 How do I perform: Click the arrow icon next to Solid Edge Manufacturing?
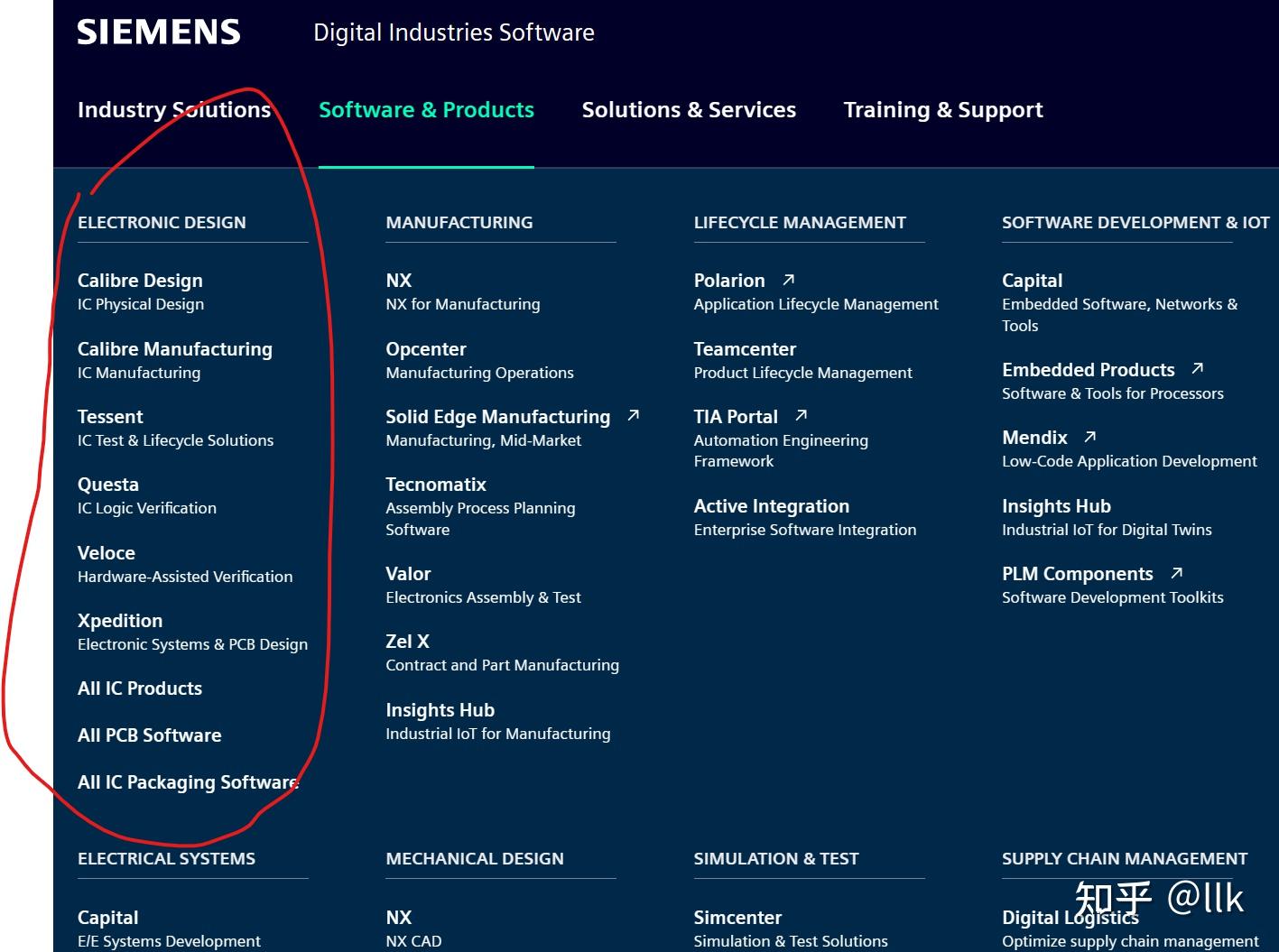pyautogui.click(x=633, y=415)
